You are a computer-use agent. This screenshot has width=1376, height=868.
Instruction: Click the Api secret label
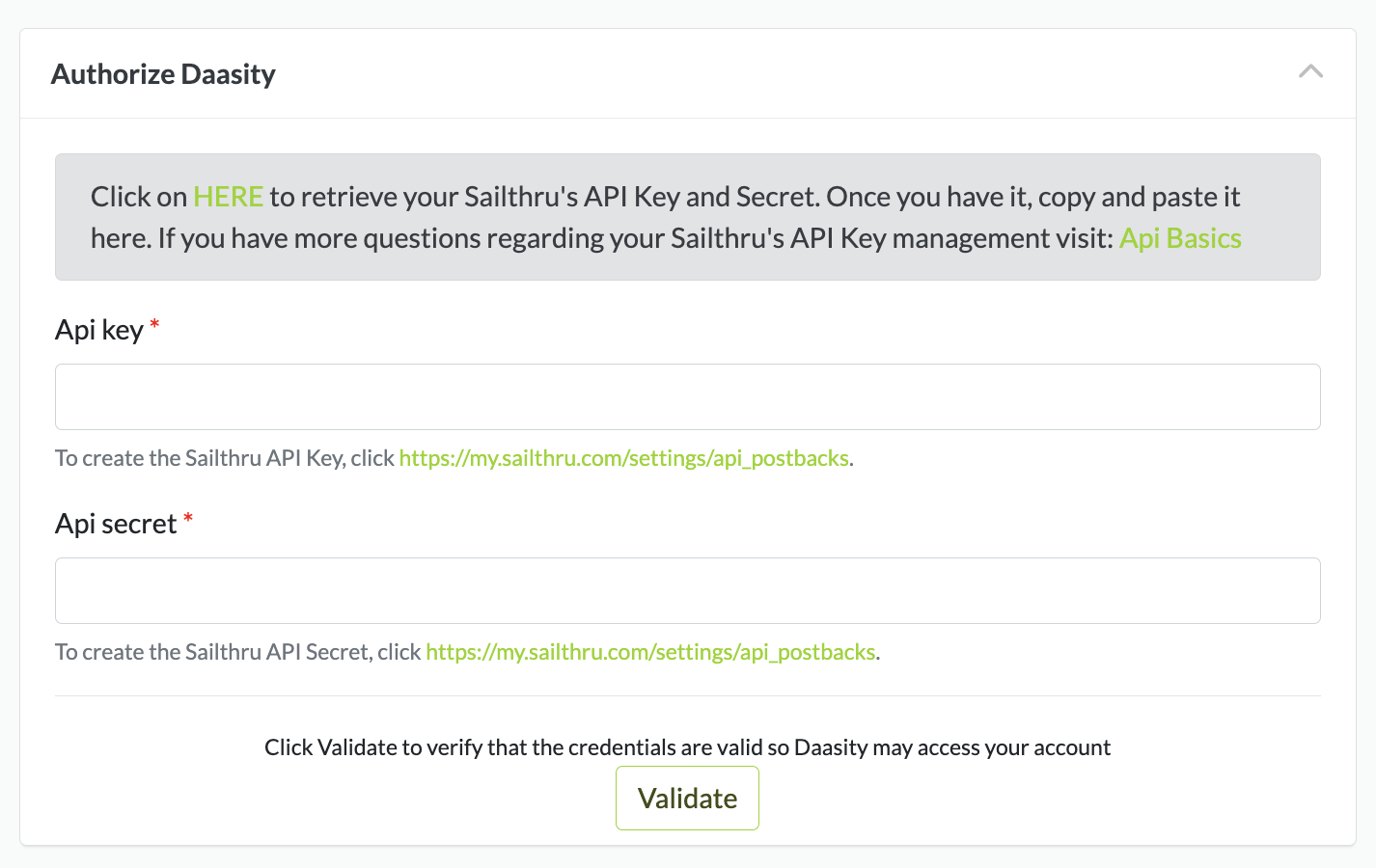click(x=116, y=525)
